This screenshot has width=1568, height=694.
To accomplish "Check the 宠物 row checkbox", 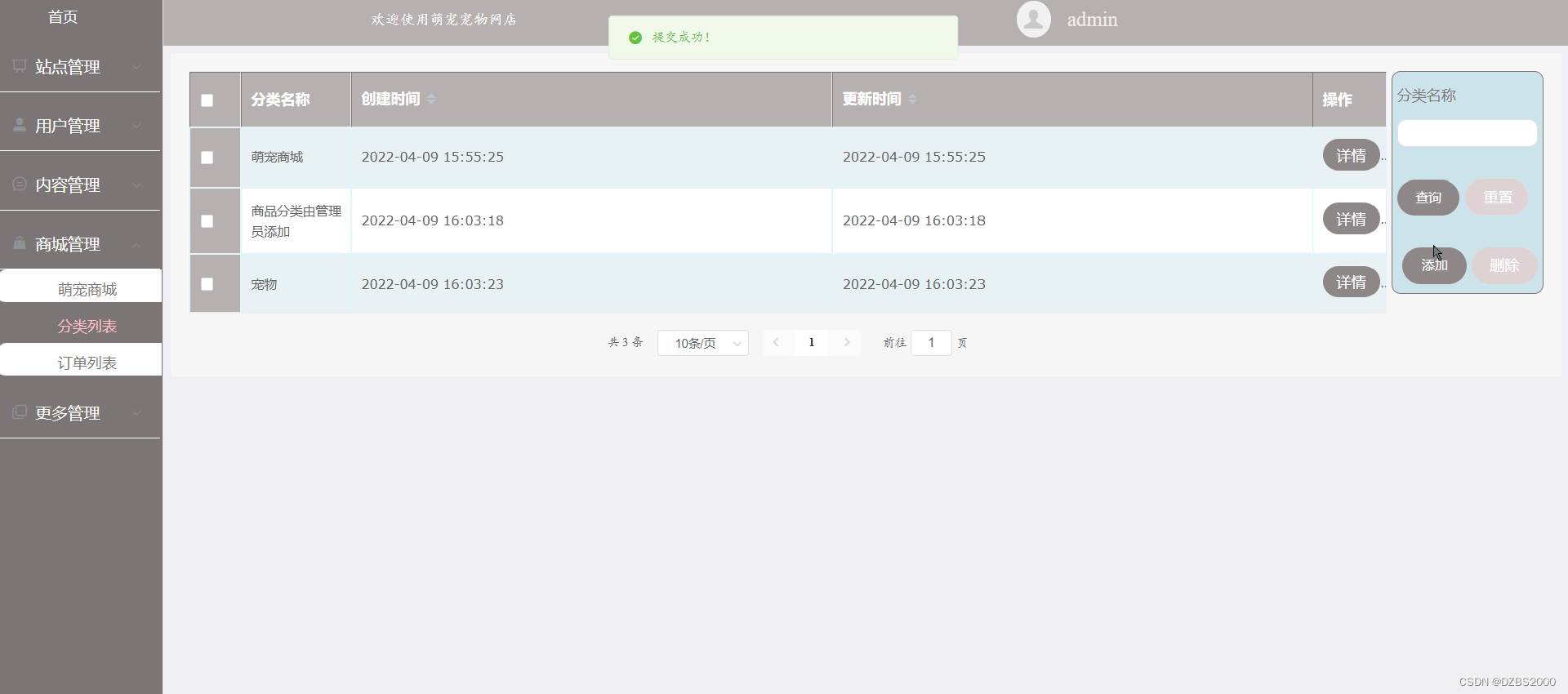I will [x=207, y=284].
